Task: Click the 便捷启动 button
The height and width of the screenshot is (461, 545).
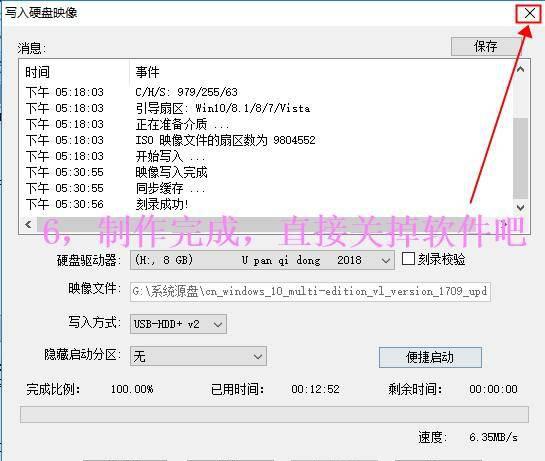Action: [430, 357]
